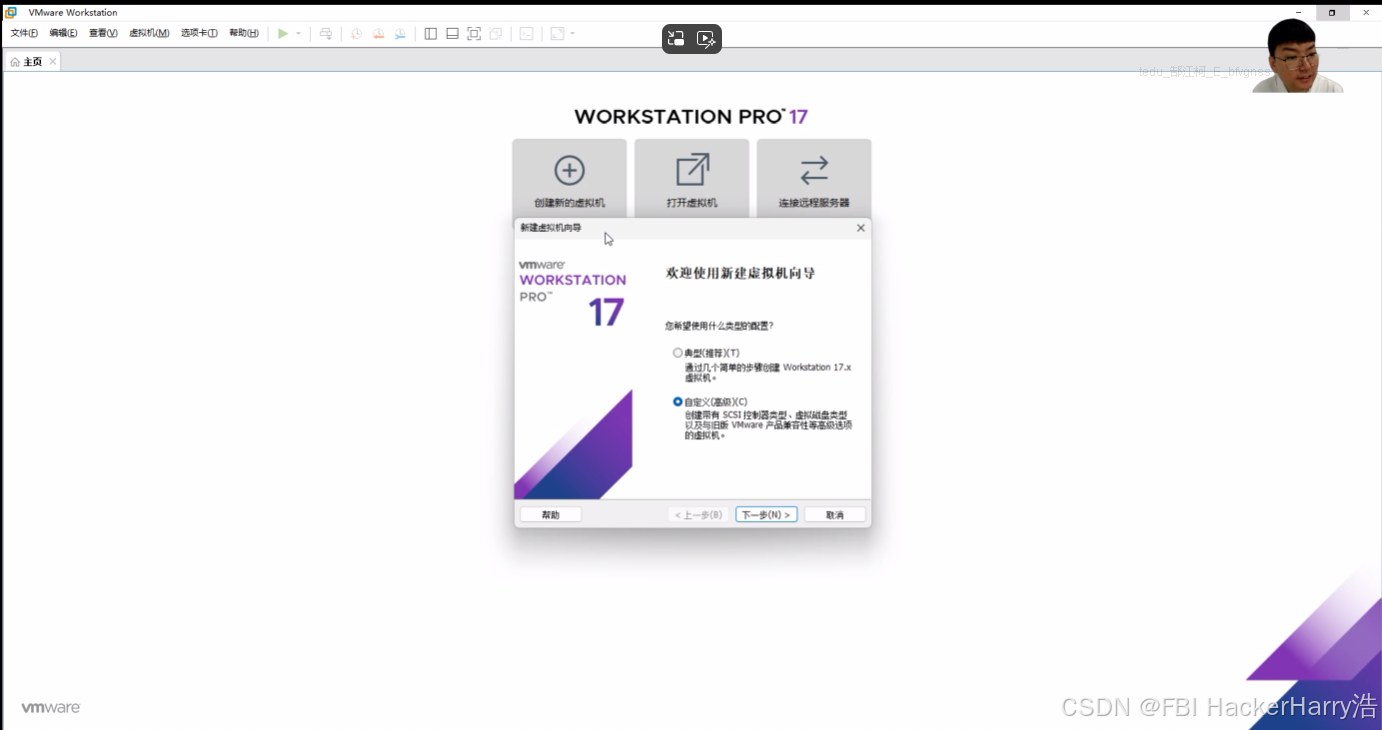Click the VMware Workstation title bar logo

tap(10, 12)
